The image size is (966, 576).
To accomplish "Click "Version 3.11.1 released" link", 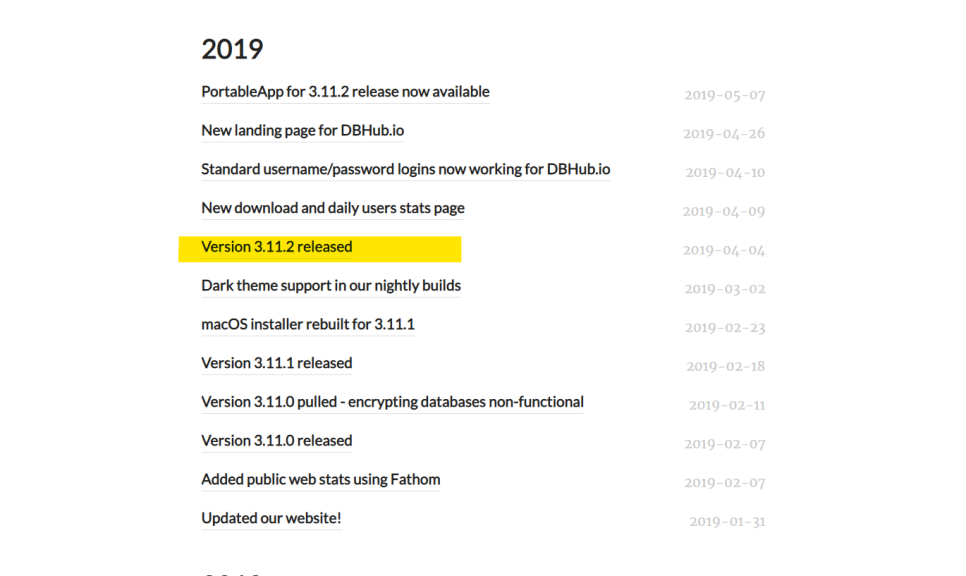I will tap(277, 363).
